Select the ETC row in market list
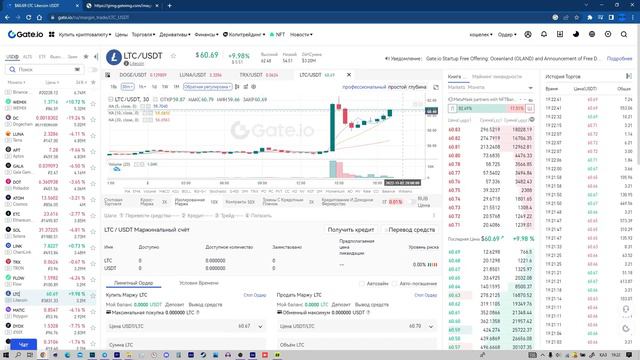This screenshot has width=640, height=360. point(50,217)
